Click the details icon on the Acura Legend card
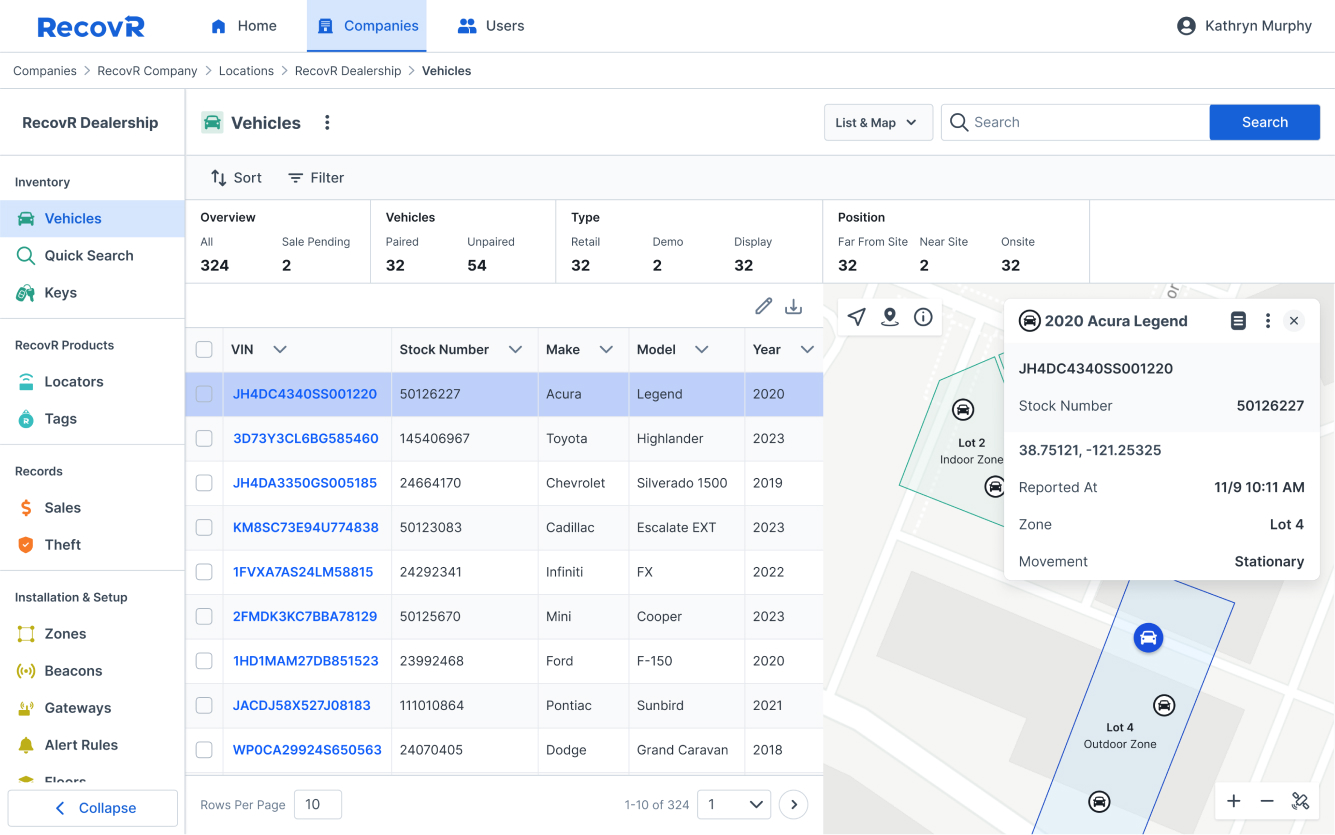Screen dimensions: 1335x835 [x=1238, y=320]
